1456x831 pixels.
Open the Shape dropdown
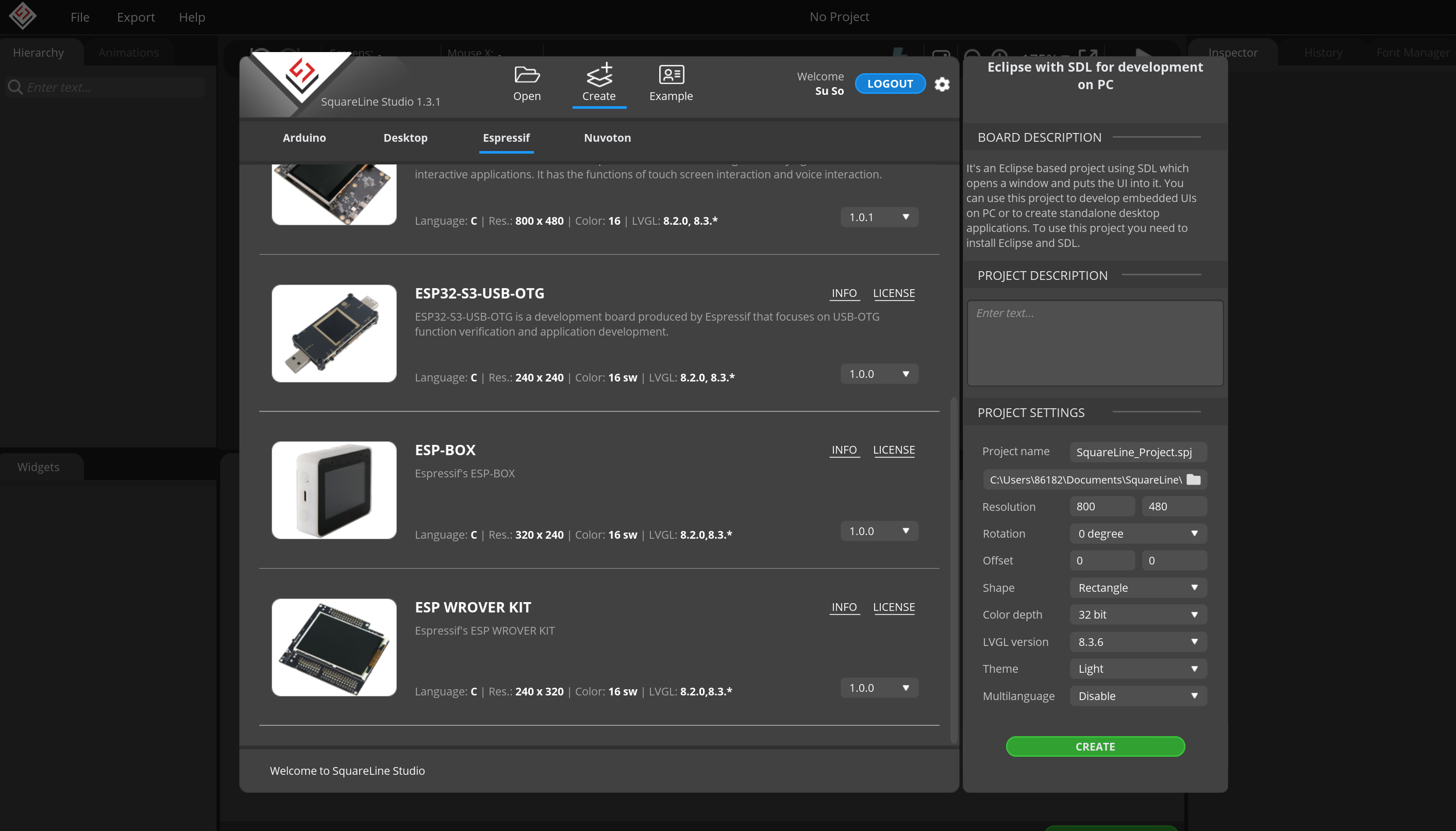[x=1137, y=588]
